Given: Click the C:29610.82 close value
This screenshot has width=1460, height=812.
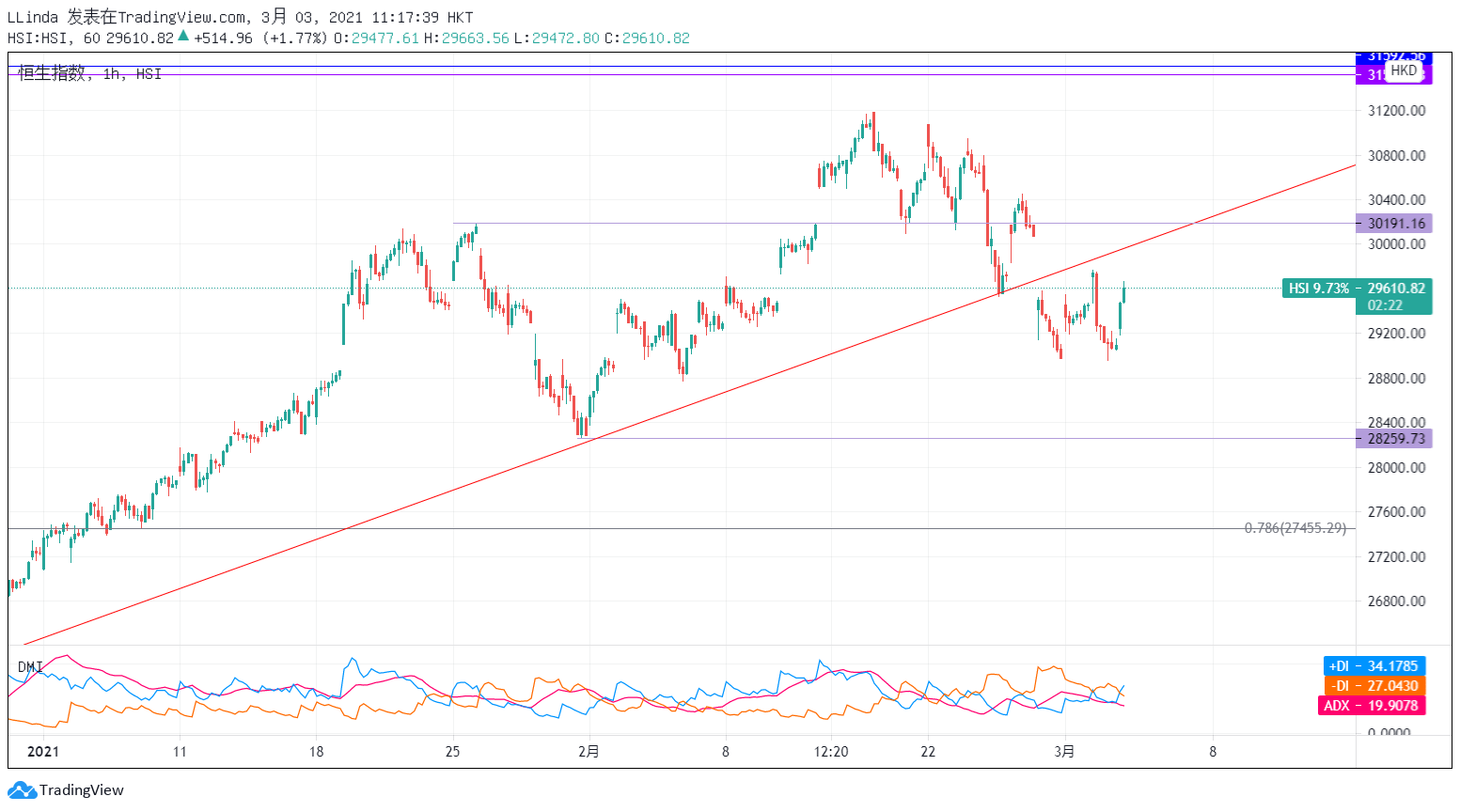Looking at the screenshot, I should click(647, 38).
